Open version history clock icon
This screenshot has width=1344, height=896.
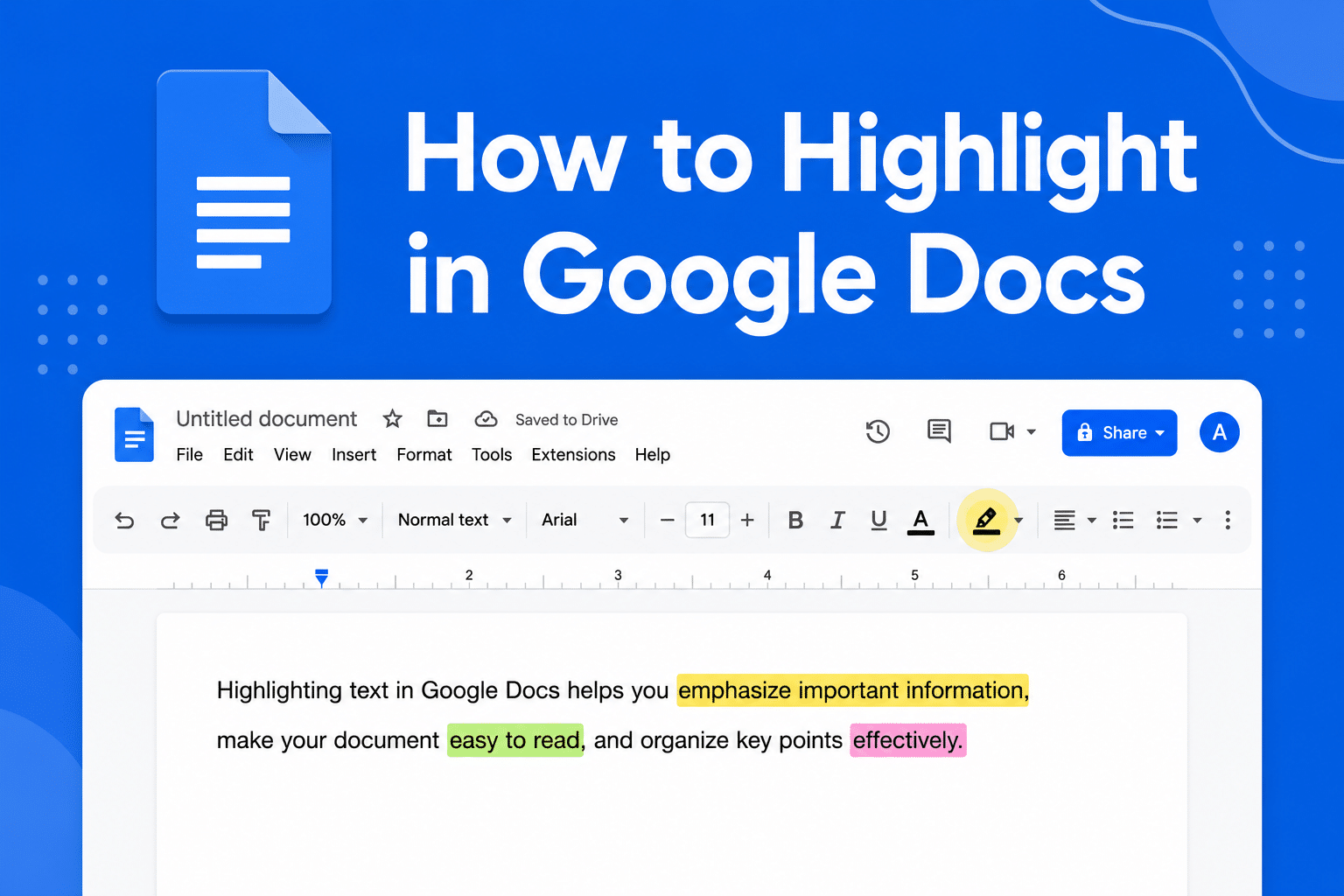[x=878, y=431]
